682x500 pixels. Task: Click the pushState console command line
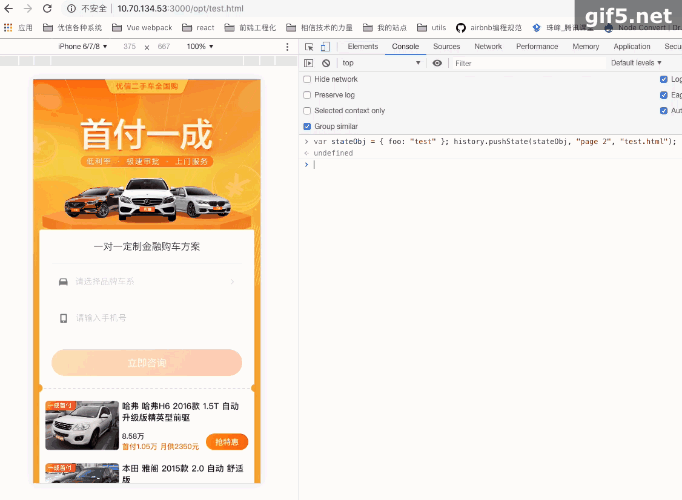(495, 141)
